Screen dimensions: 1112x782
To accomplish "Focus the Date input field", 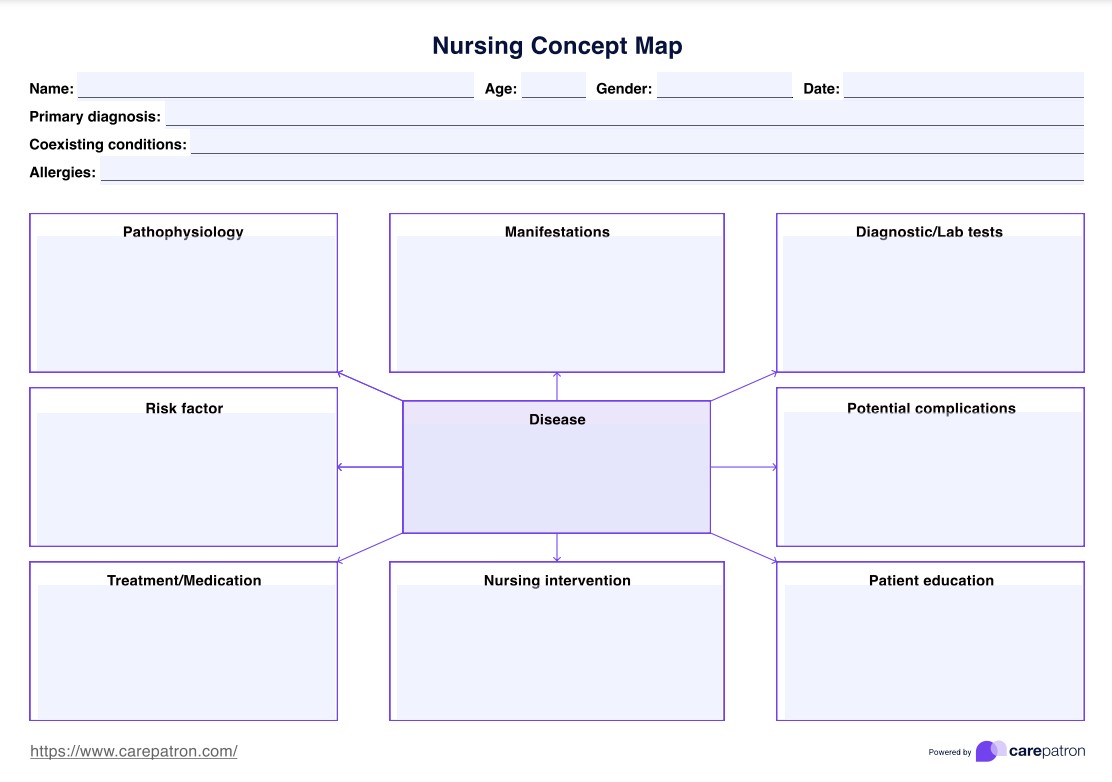I will click(x=963, y=86).
